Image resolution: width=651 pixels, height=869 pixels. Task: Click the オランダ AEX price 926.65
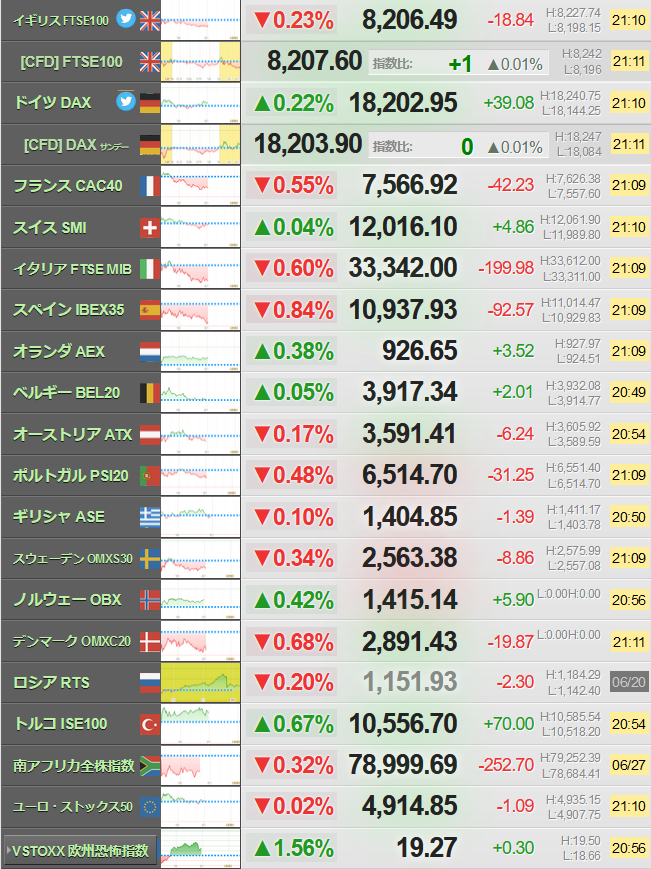tap(419, 351)
